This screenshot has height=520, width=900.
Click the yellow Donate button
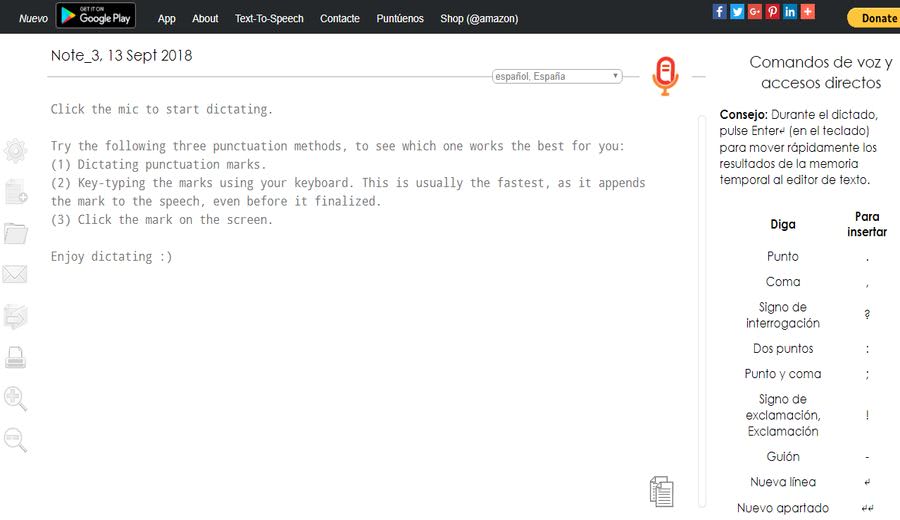[874, 18]
